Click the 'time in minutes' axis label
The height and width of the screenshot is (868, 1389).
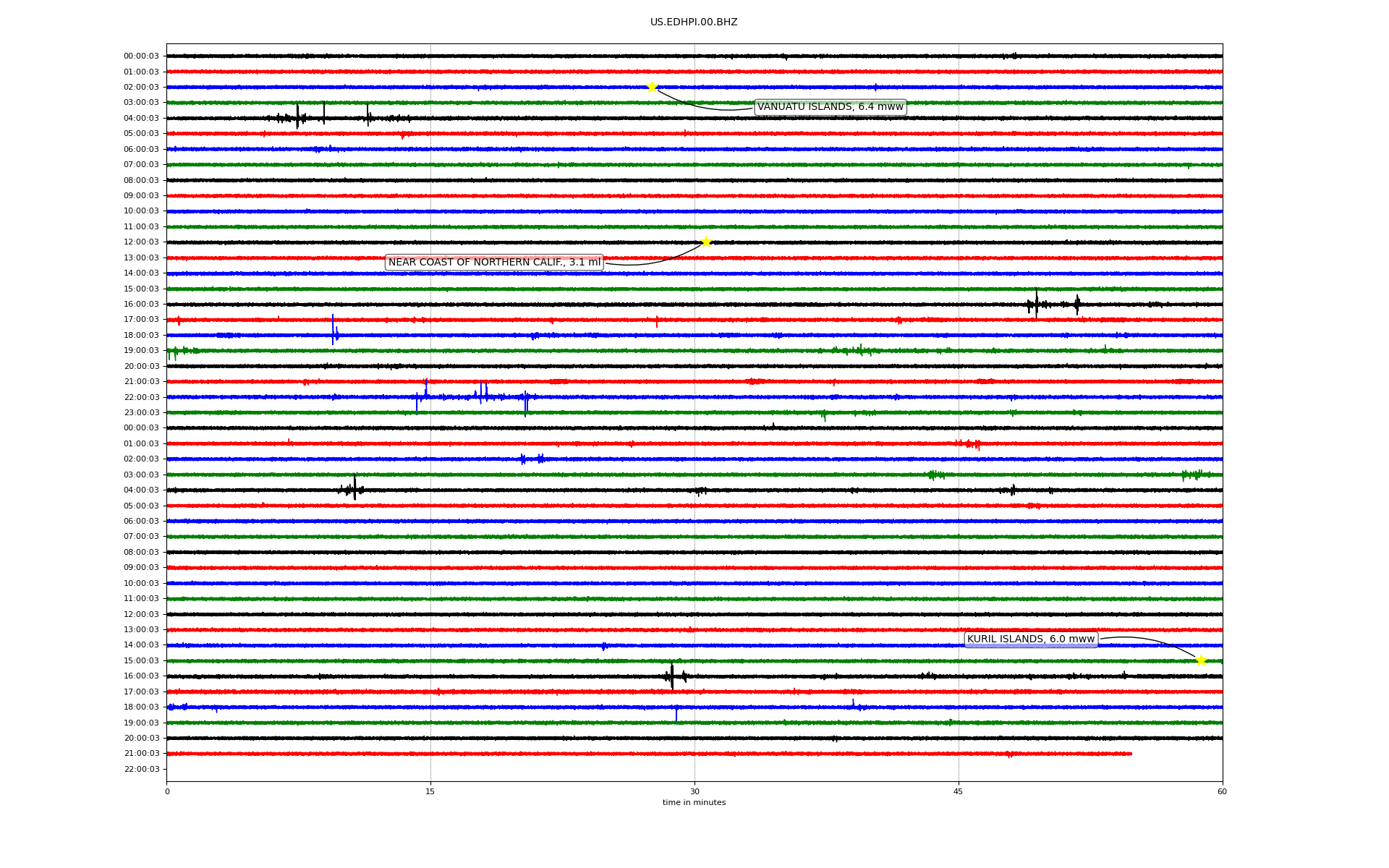click(694, 803)
